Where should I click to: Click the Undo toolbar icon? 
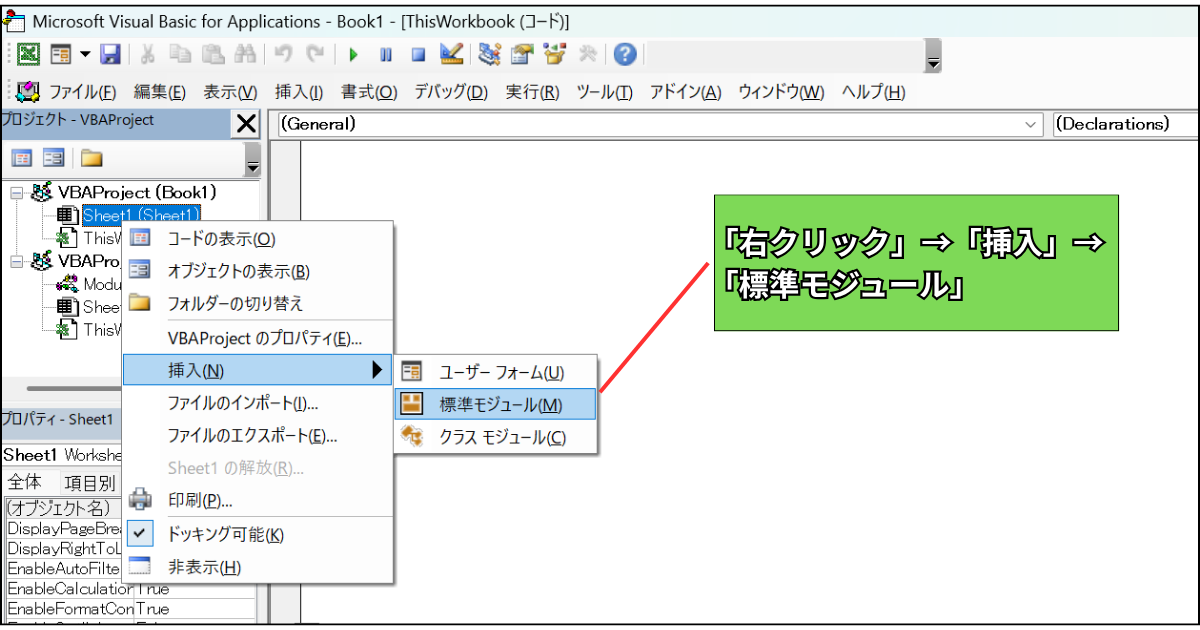point(284,54)
